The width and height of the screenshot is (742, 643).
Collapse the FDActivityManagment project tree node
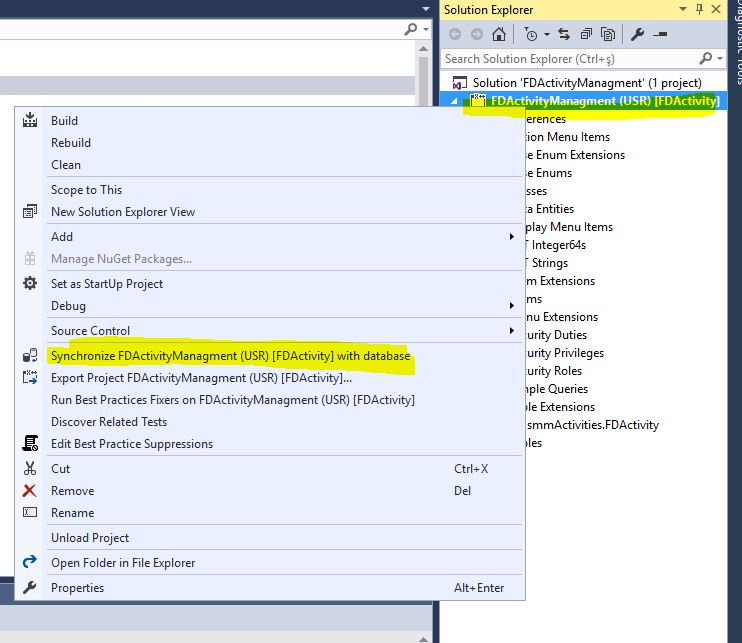pyautogui.click(x=454, y=101)
